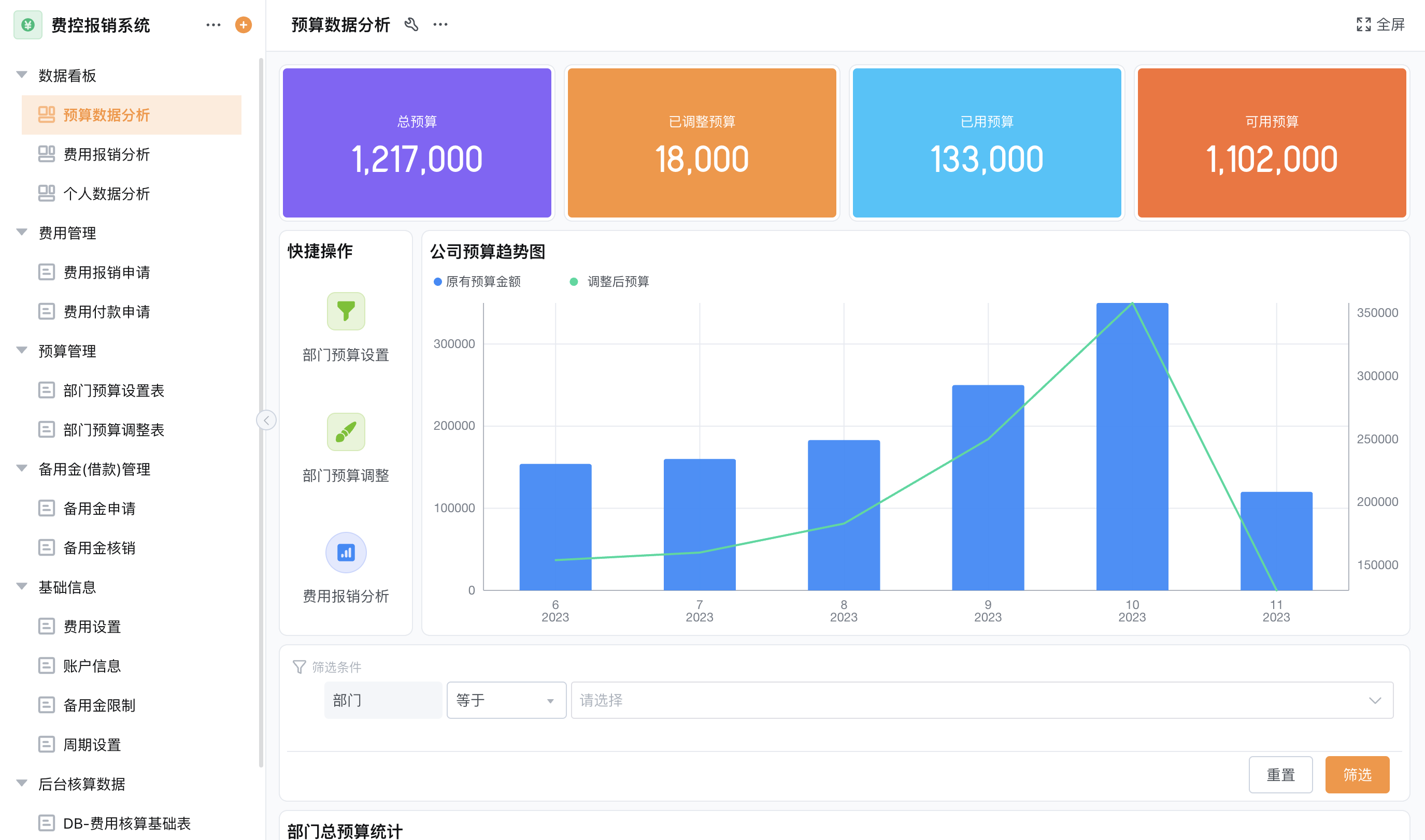The height and width of the screenshot is (840, 1425).
Task: Click the 总预算 purple stat card
Action: click(x=417, y=142)
